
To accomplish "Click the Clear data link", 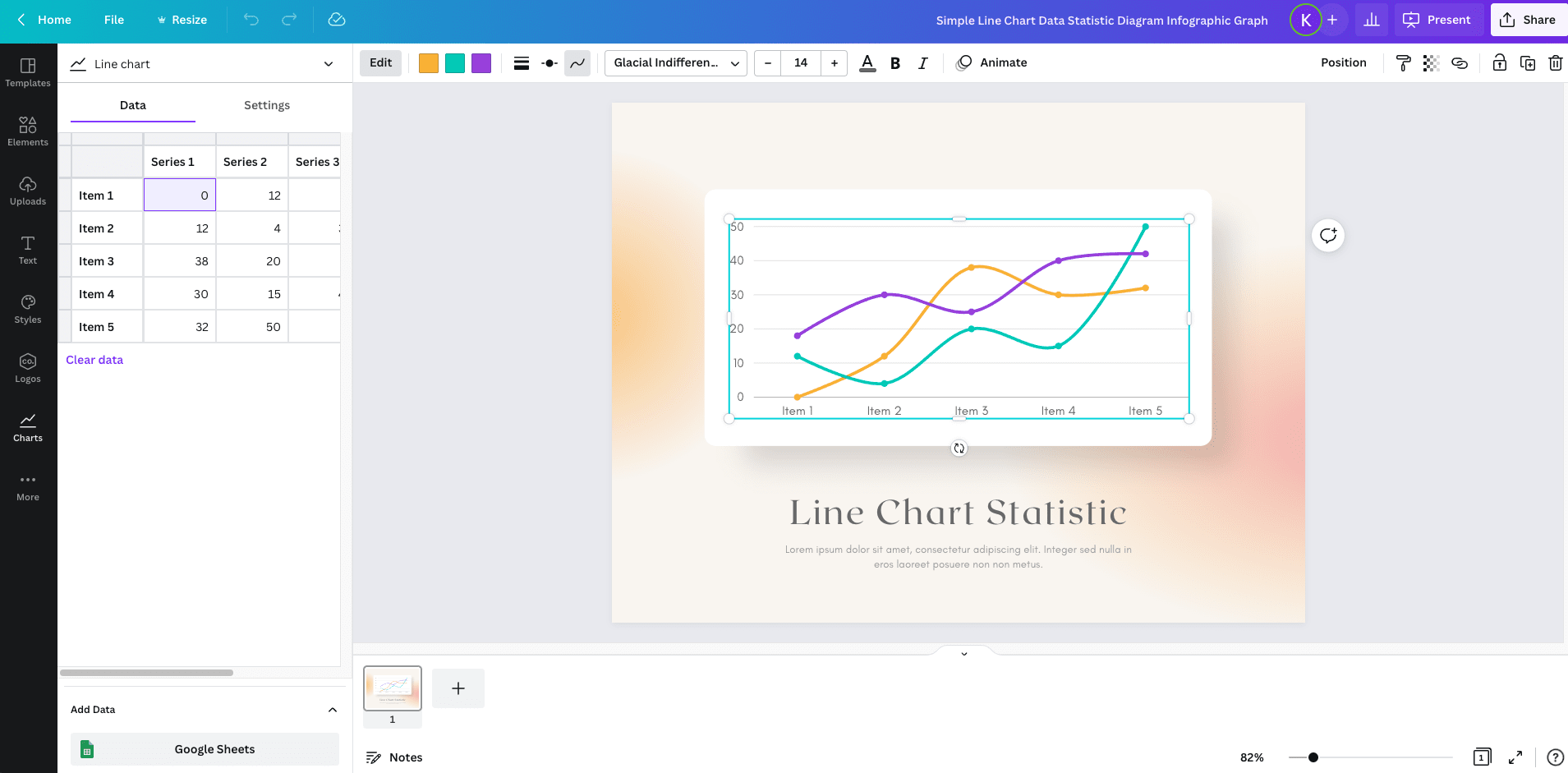I will 94,360.
